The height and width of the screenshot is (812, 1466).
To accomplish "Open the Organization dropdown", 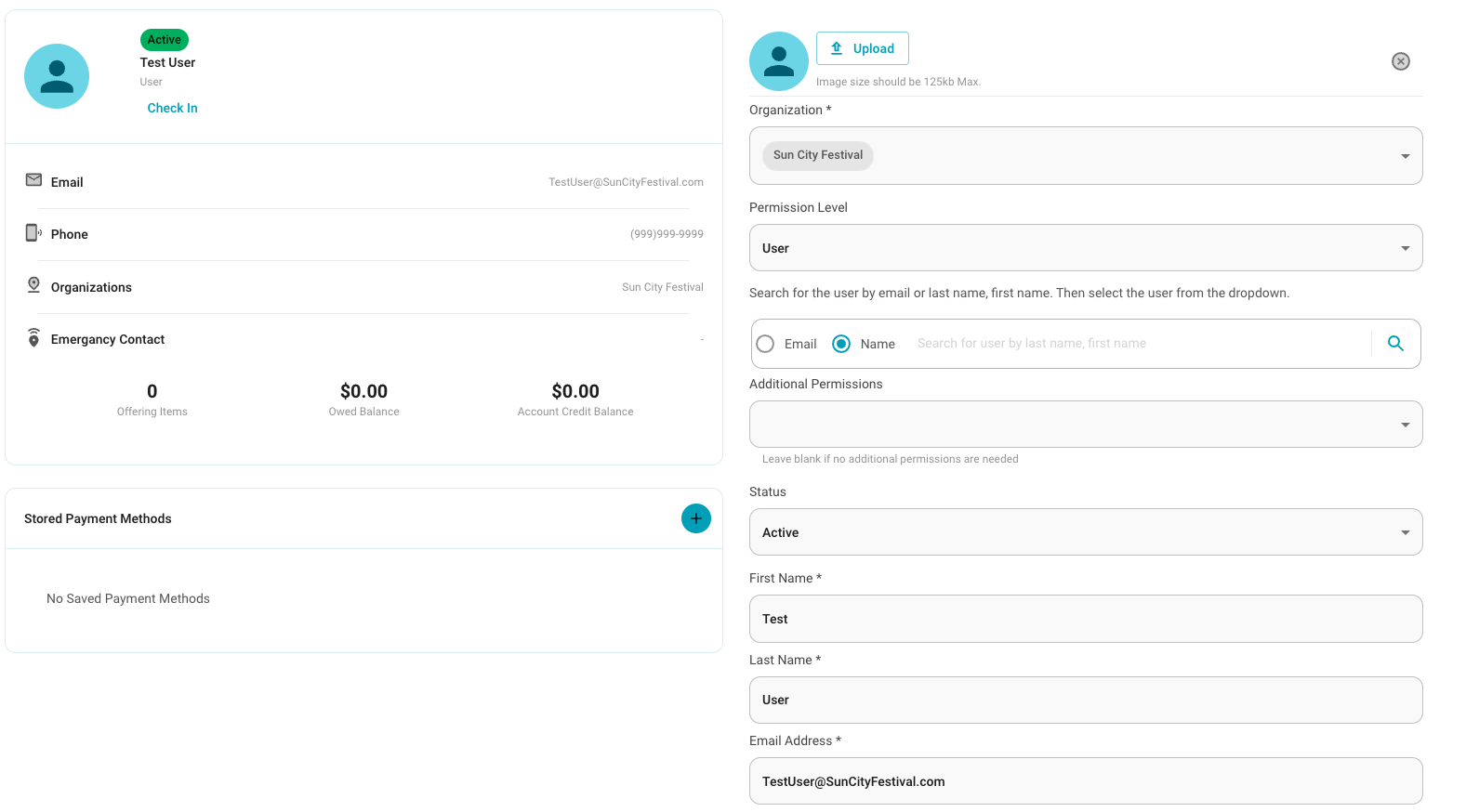I will pyautogui.click(x=1086, y=155).
